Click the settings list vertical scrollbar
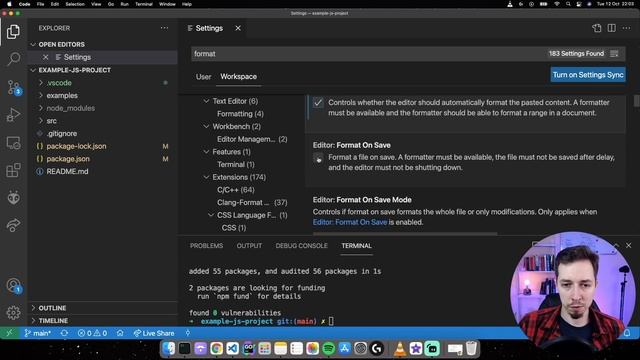640x360 pixels. tap(636, 101)
